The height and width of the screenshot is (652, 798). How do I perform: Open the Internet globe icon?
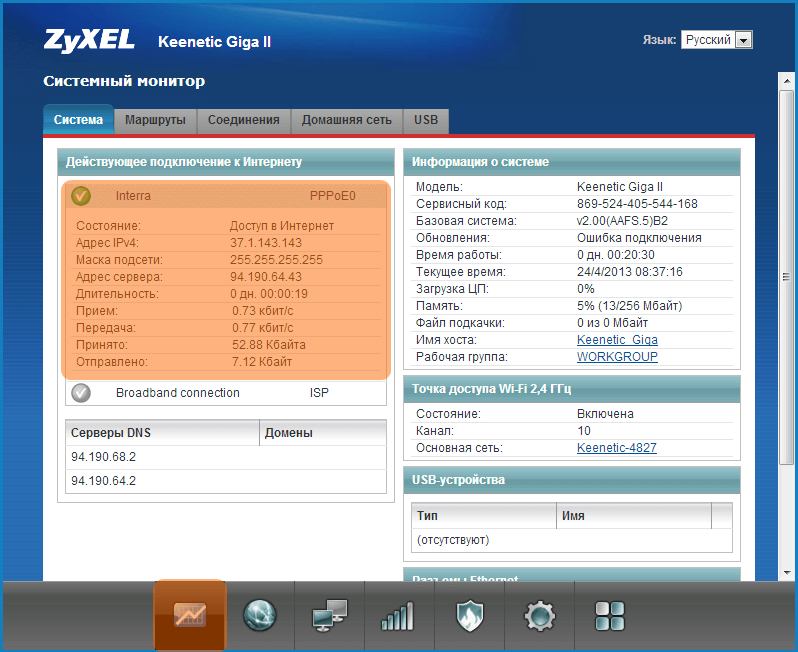click(x=259, y=615)
